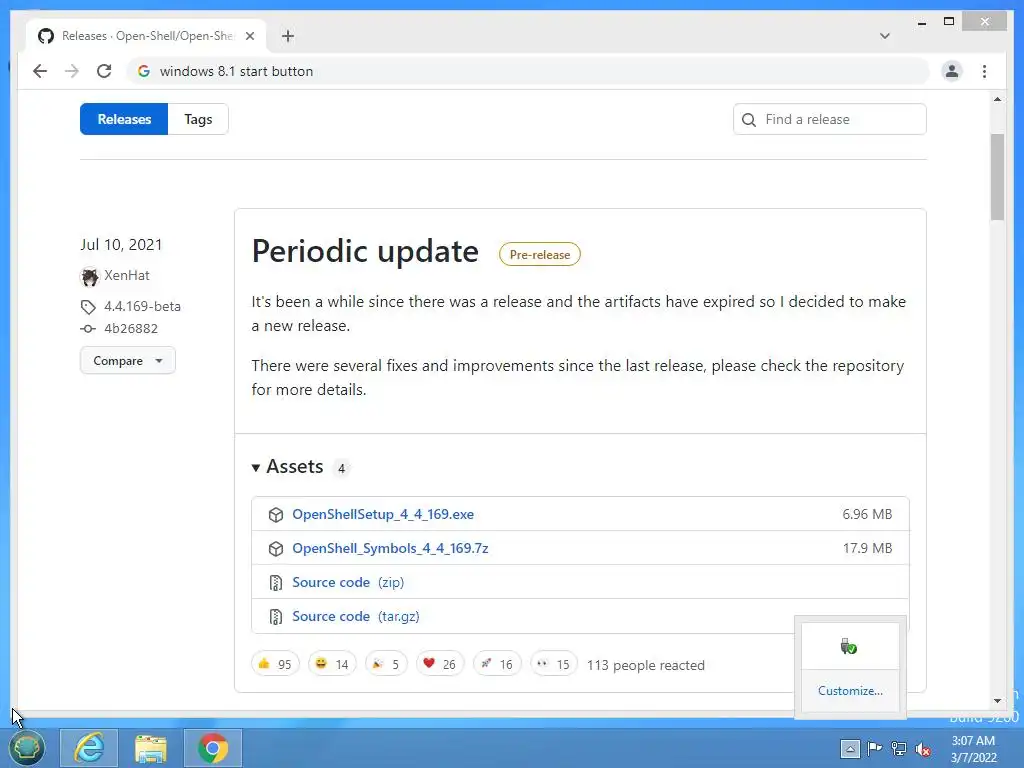1024x768 pixels.
Task: Click the Chrome taskbar icon
Action: coord(213,748)
